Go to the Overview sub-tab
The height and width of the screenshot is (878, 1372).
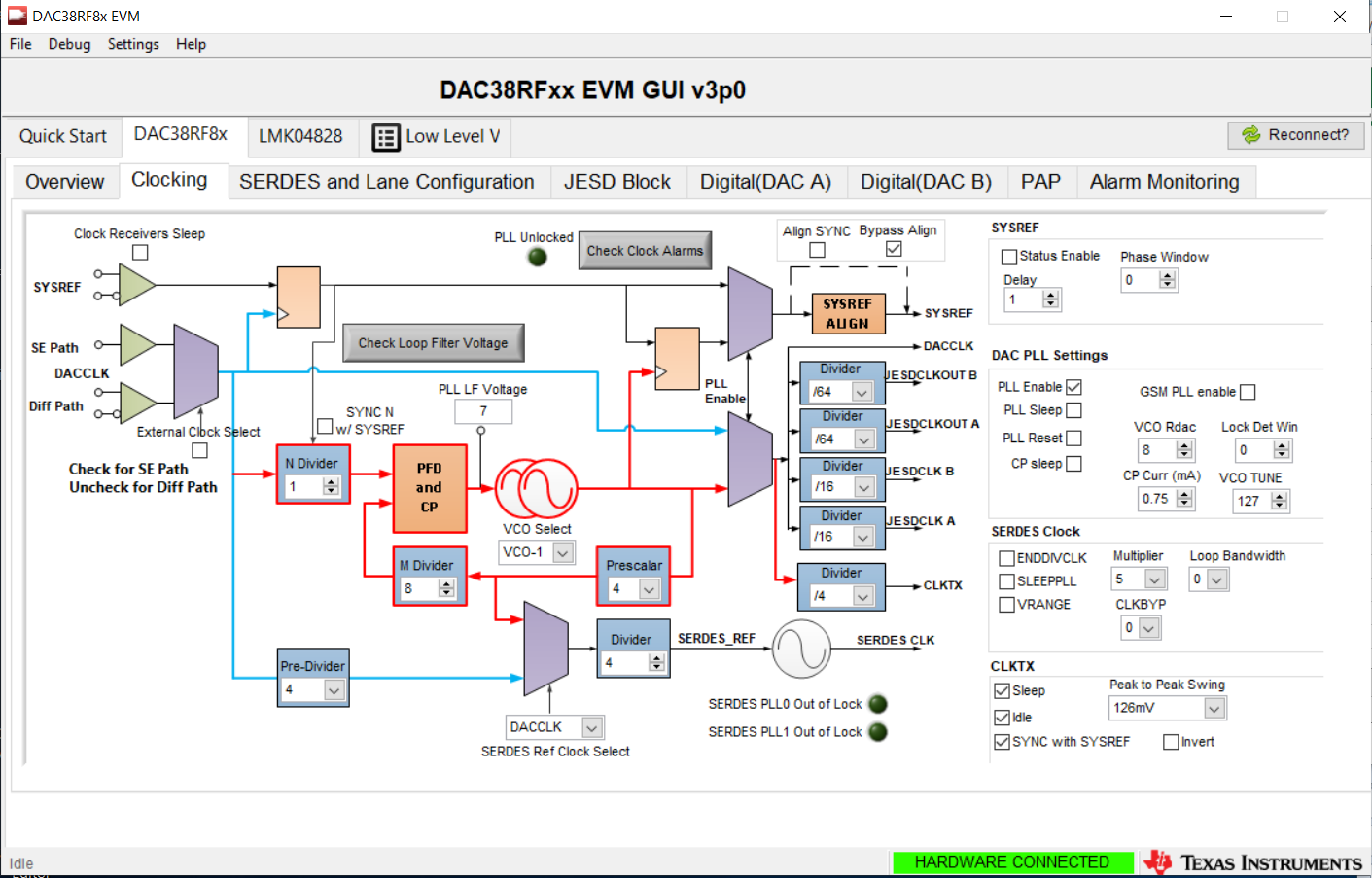[65, 182]
